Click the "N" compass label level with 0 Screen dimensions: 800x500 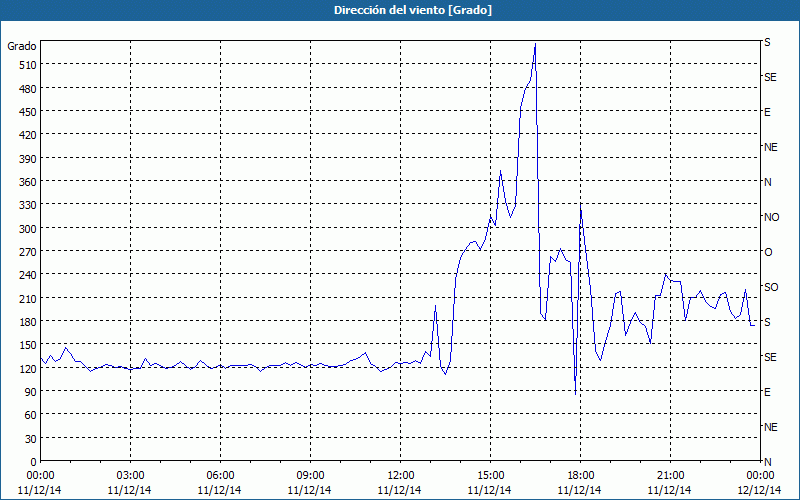(767, 462)
